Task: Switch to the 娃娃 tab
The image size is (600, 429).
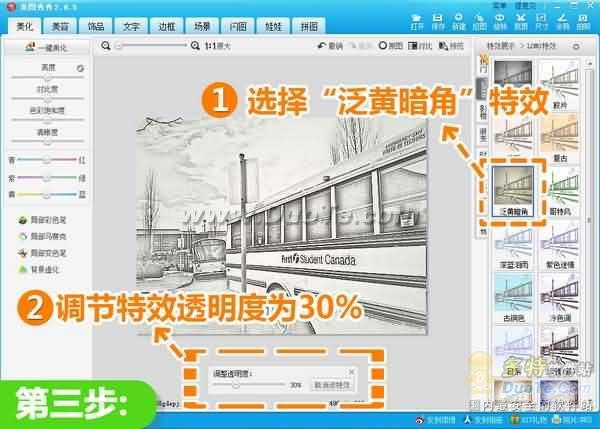Action: pyautogui.click(x=273, y=26)
